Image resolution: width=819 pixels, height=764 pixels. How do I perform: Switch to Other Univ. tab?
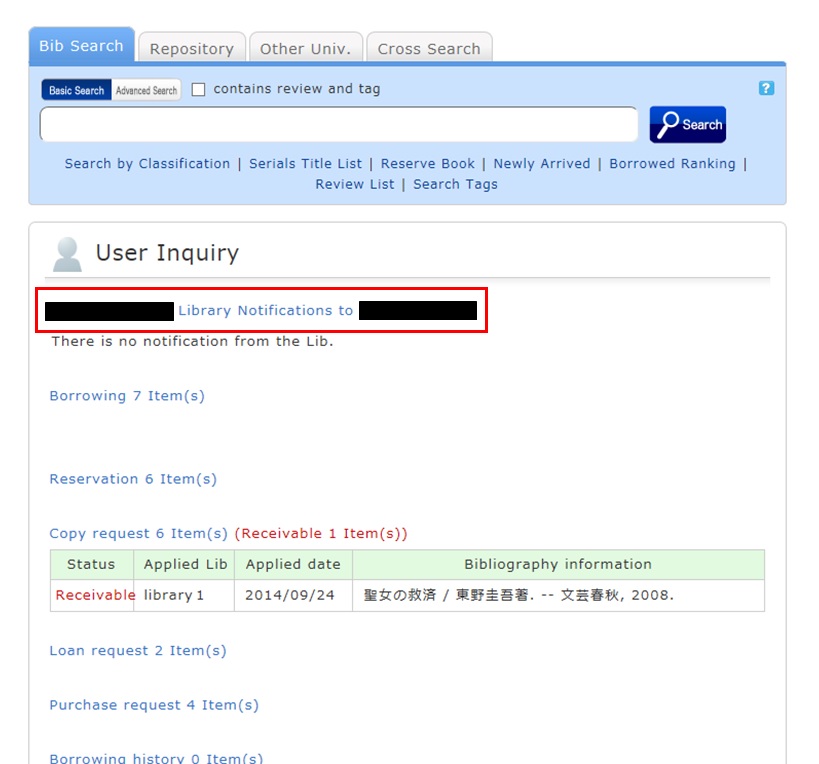[x=305, y=48]
